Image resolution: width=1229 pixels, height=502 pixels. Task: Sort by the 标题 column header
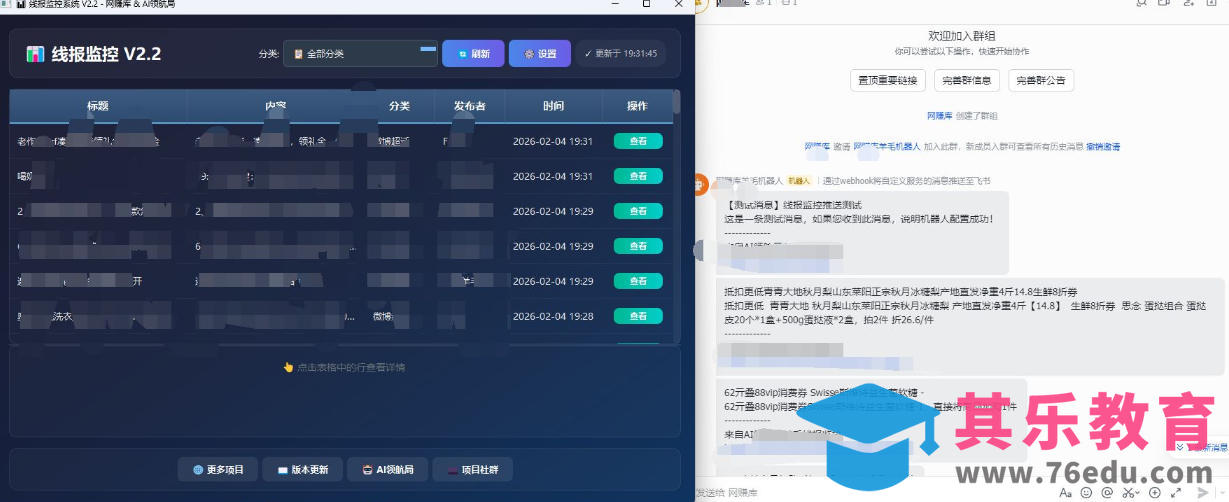click(98, 106)
